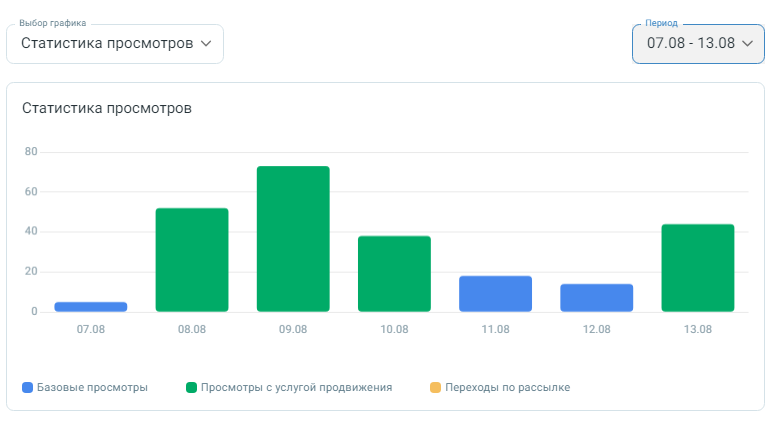
Task: Click the '13.08' axis date label
Action: (698, 329)
